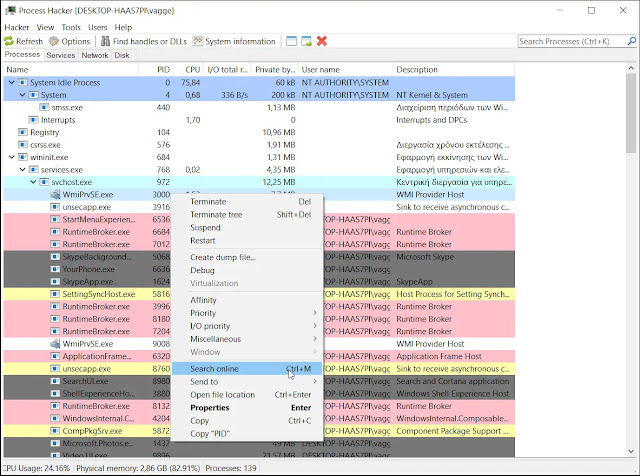
Task: Expand the Miscellaneous submenu
Action: [x=315, y=339]
